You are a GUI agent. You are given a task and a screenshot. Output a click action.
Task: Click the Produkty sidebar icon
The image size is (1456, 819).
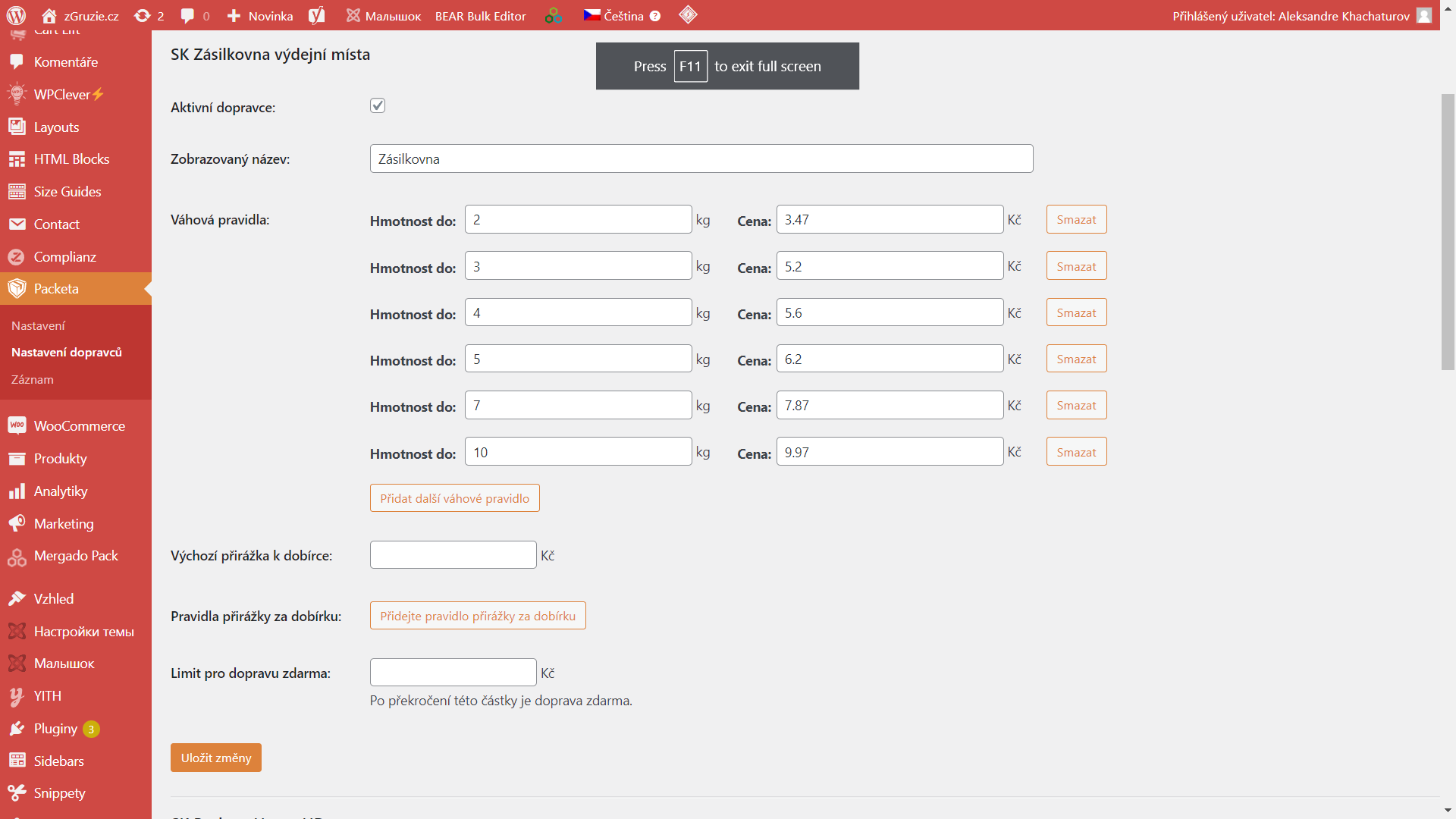click(x=17, y=459)
